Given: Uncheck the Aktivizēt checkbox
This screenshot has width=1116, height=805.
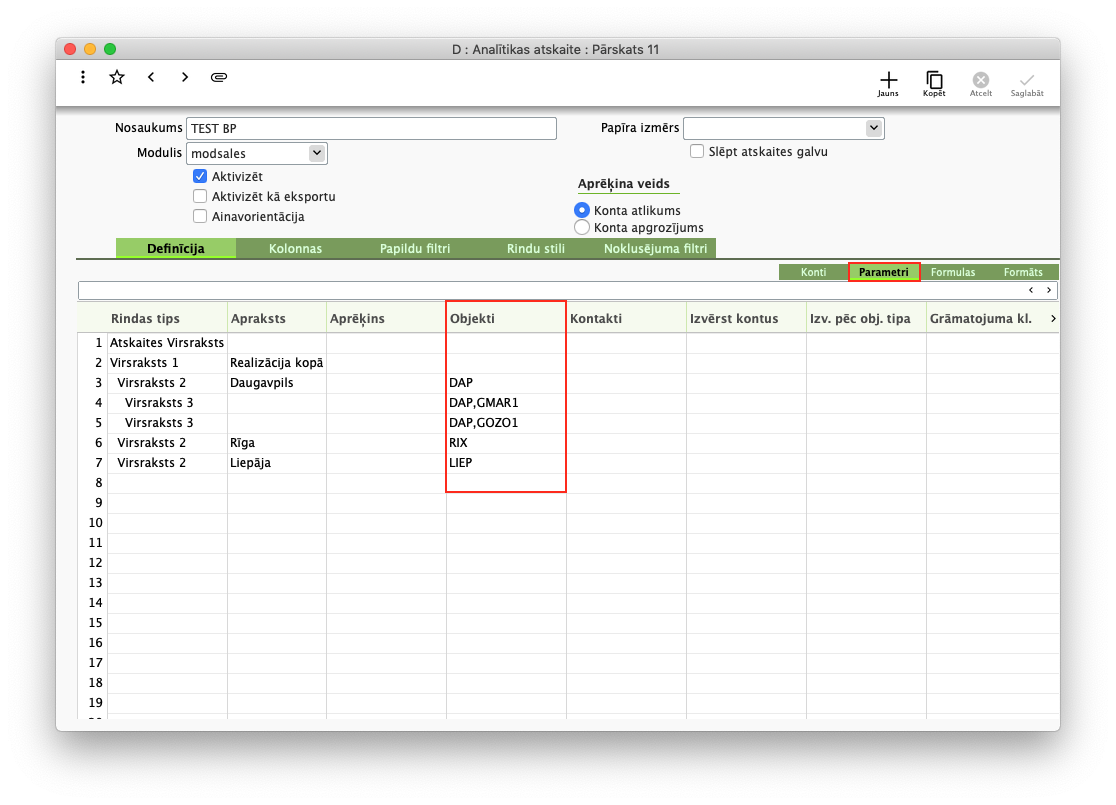Looking at the screenshot, I should pos(200,176).
